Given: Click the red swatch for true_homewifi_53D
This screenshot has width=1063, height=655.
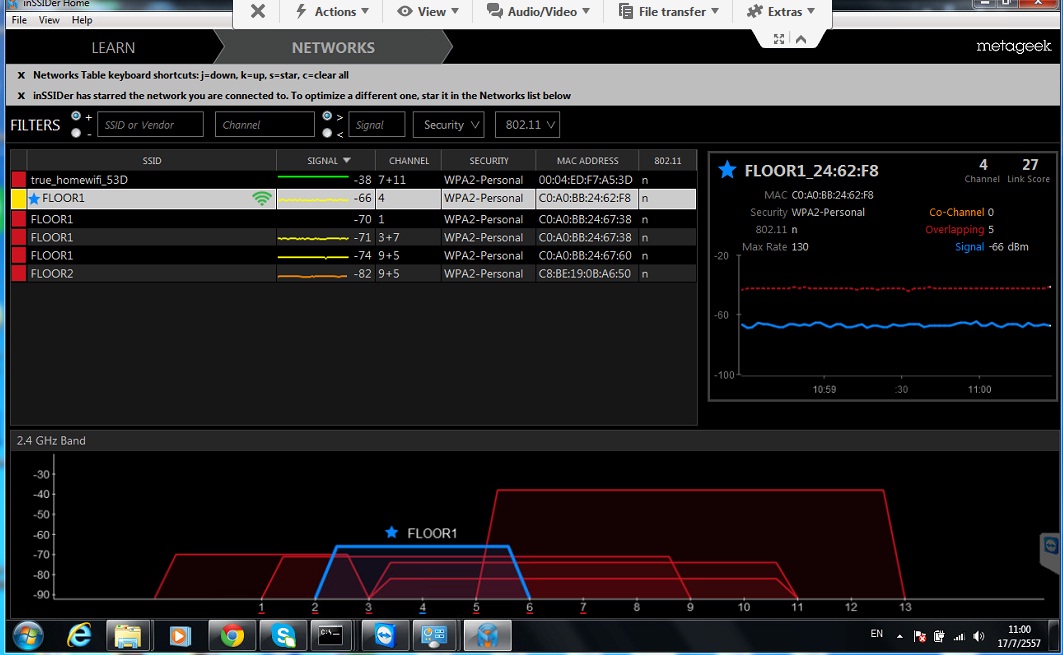Looking at the screenshot, I should (18, 180).
